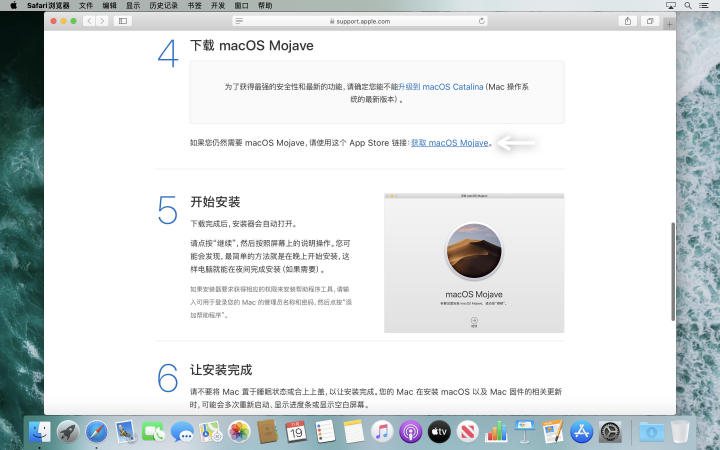Open News in the Dock
The image size is (720, 450).
(x=467, y=432)
